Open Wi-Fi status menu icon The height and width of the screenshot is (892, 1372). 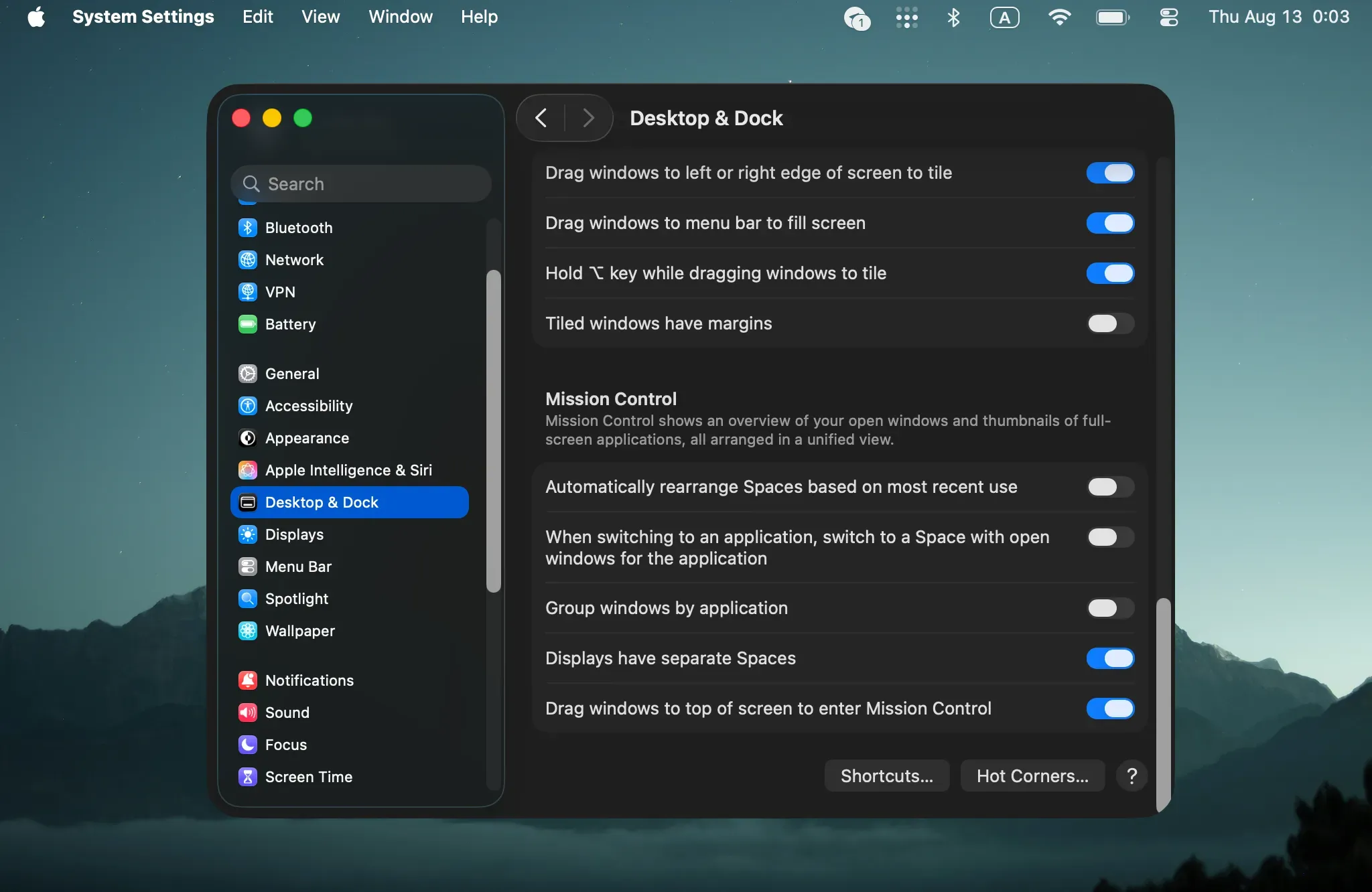(1059, 17)
